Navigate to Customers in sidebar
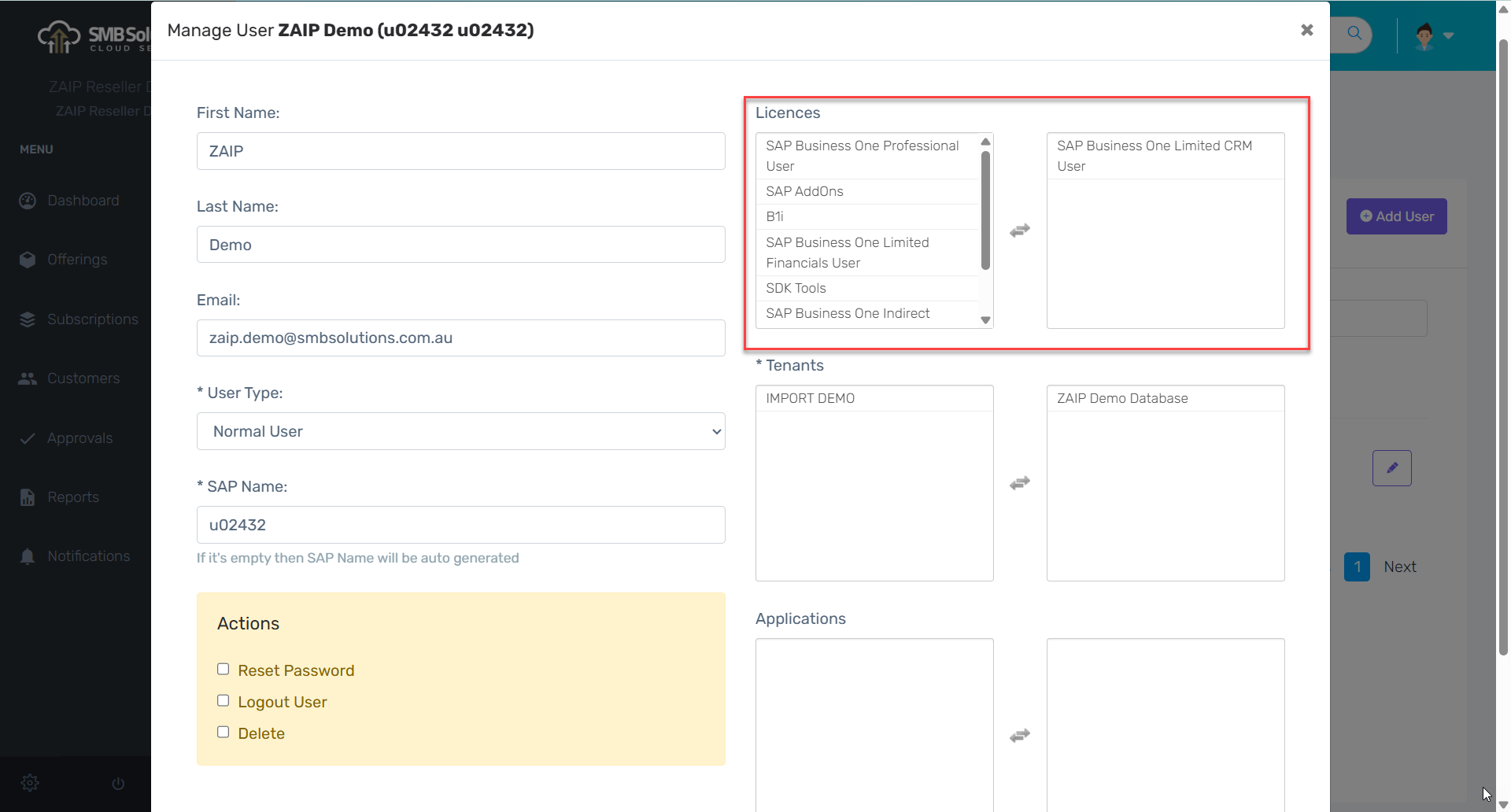 coord(69,378)
